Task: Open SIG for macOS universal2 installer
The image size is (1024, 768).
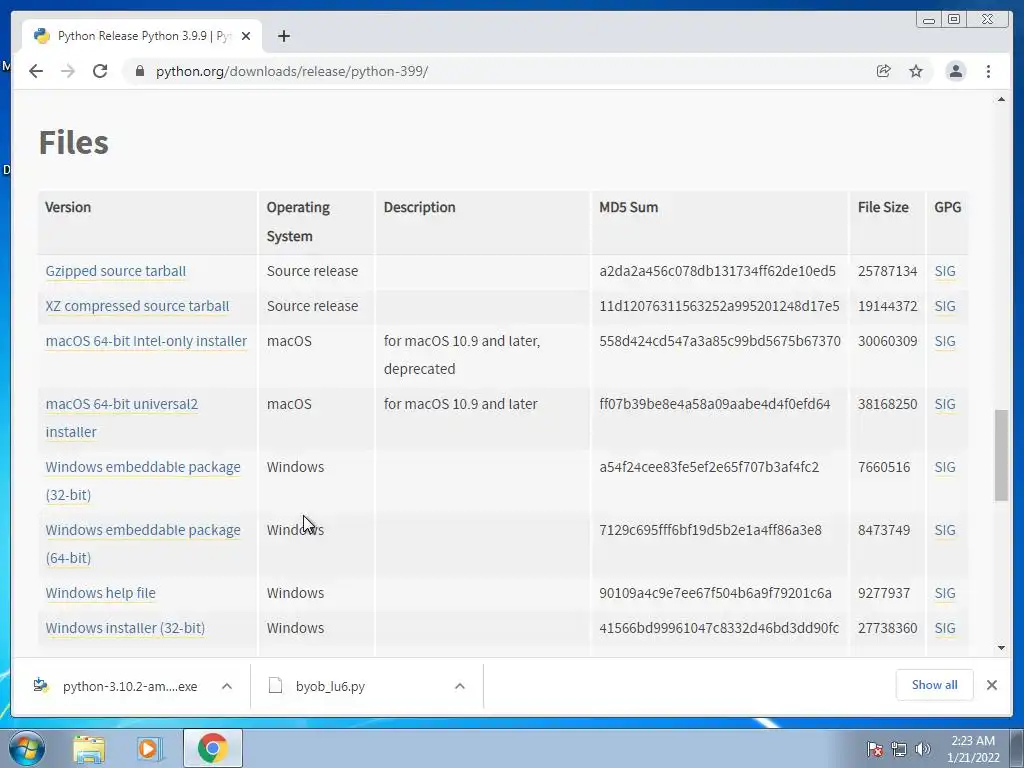Action: coord(945,404)
